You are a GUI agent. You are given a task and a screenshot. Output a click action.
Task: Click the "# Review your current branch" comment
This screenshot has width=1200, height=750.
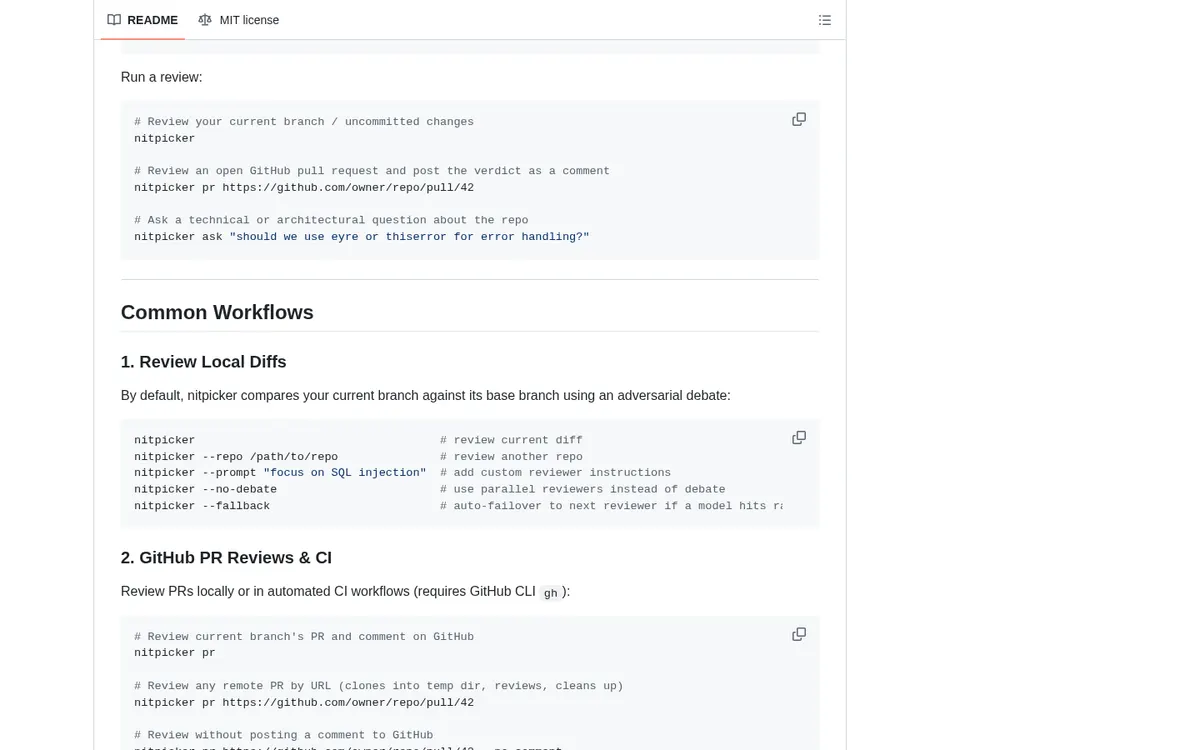point(304,122)
